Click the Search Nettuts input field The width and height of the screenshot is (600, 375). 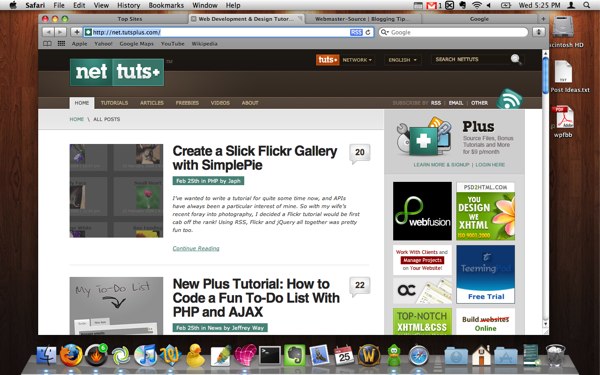(471, 59)
